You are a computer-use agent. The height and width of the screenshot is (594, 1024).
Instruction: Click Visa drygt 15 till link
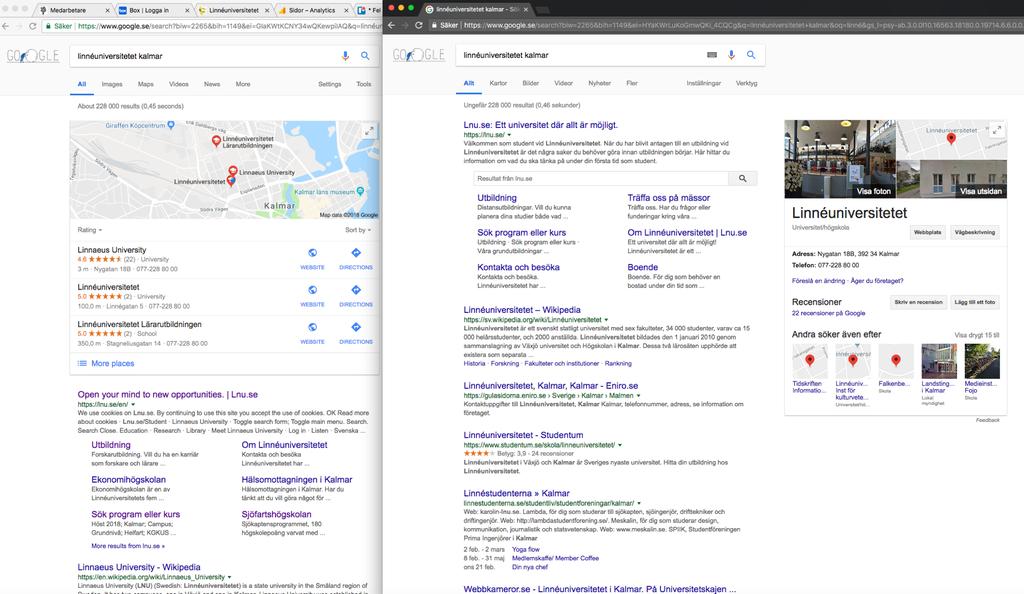tap(976, 335)
